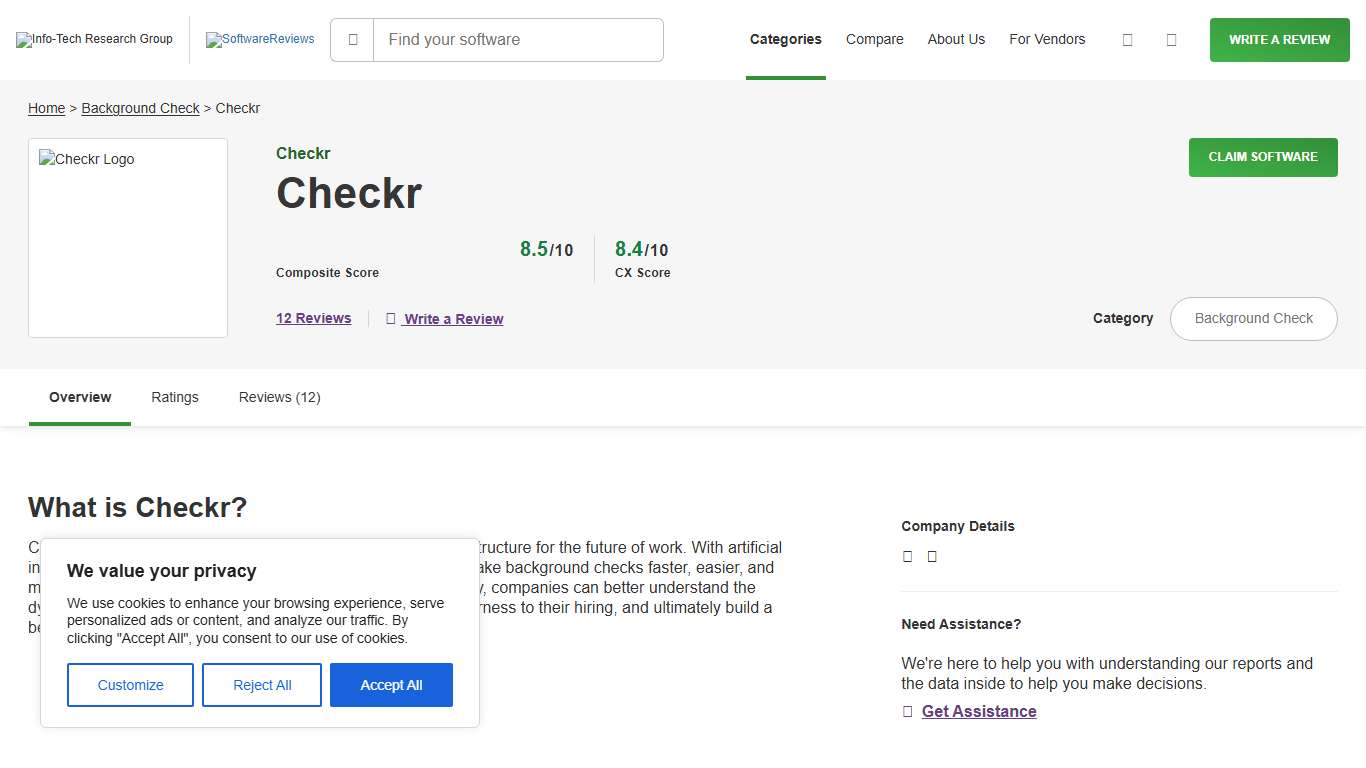1366x768 pixels.
Task: Click the second icon under Company Details
Action: point(931,556)
